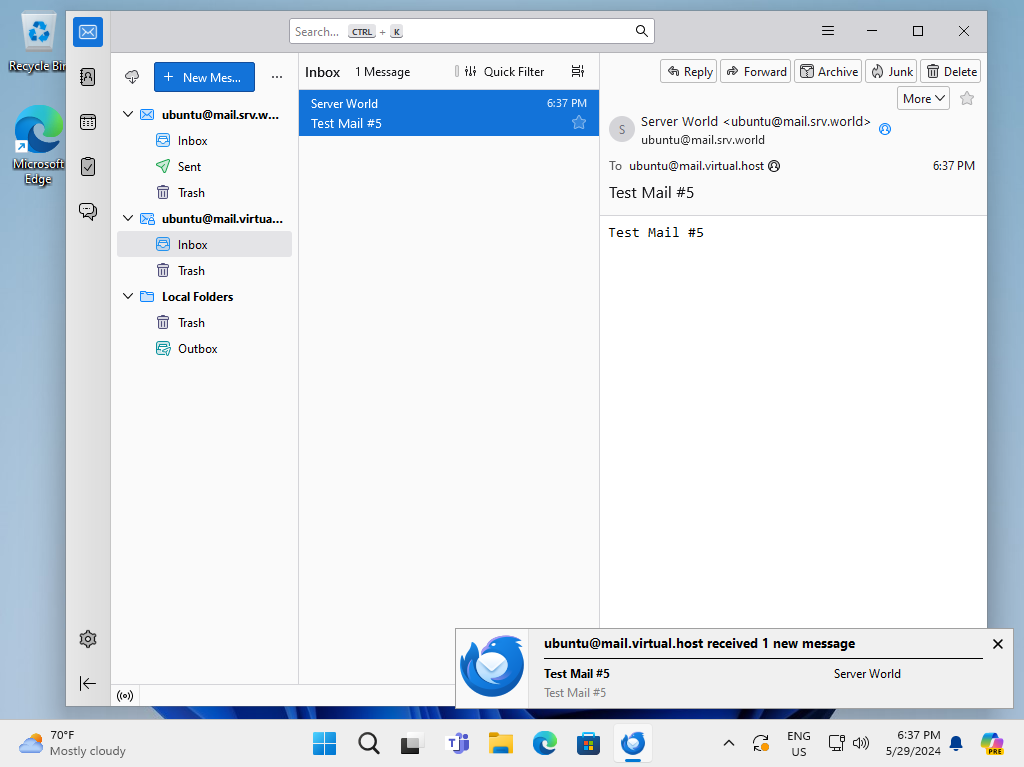1024x767 pixels.
Task: Click recipient ubuntu@mail.virtual.host address
Action: point(696,166)
